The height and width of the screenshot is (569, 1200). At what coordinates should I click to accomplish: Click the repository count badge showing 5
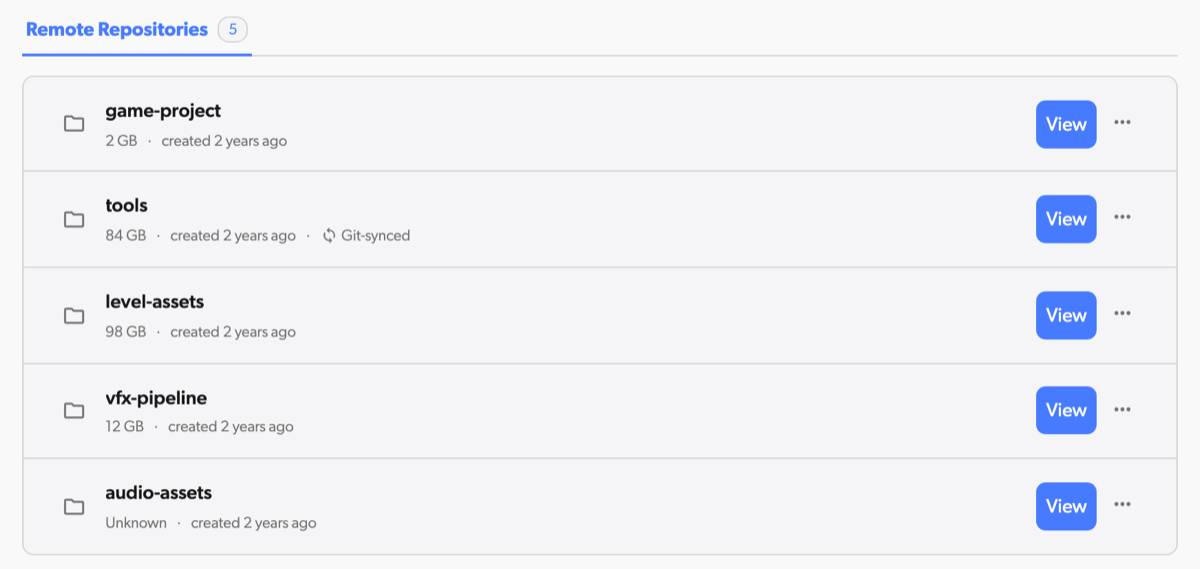233,29
